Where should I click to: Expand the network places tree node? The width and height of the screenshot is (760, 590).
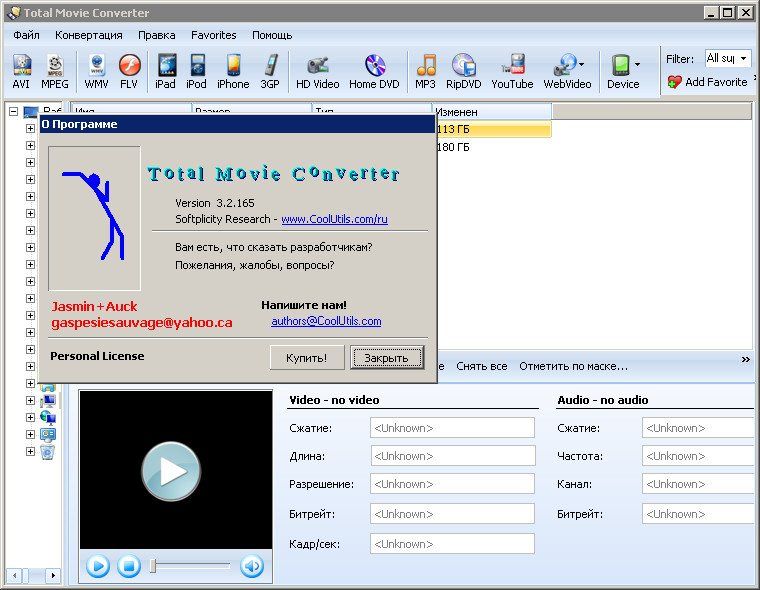30,417
